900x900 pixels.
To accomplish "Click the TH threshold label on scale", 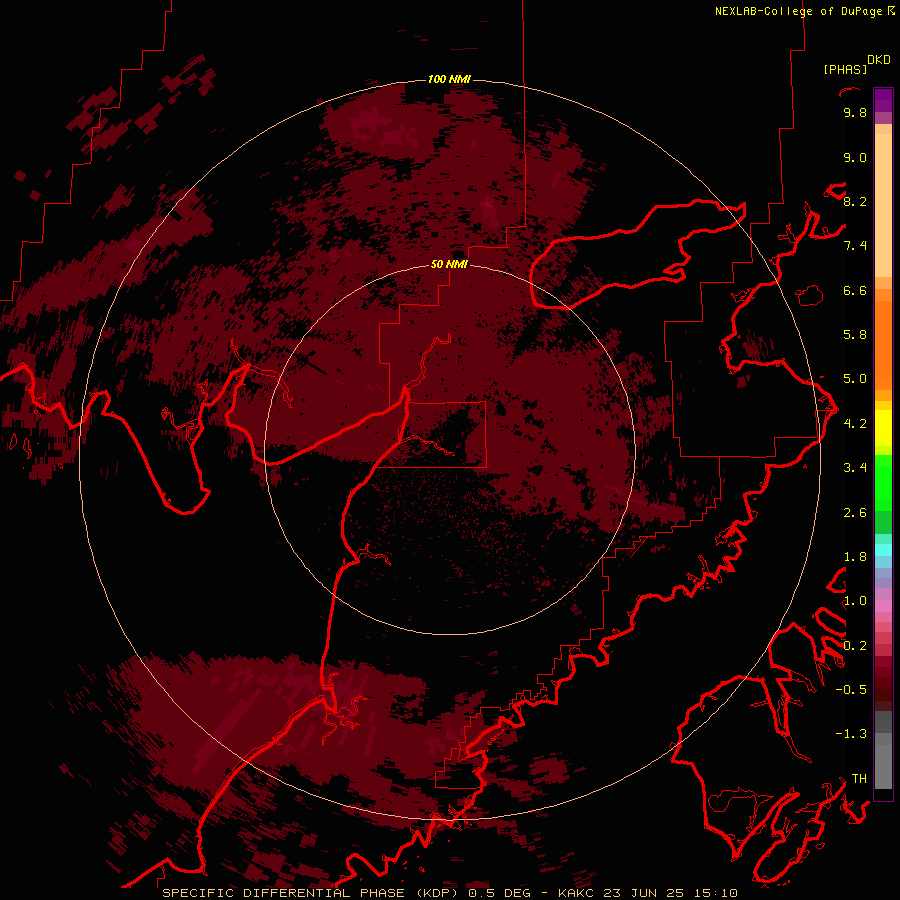I will [x=859, y=778].
